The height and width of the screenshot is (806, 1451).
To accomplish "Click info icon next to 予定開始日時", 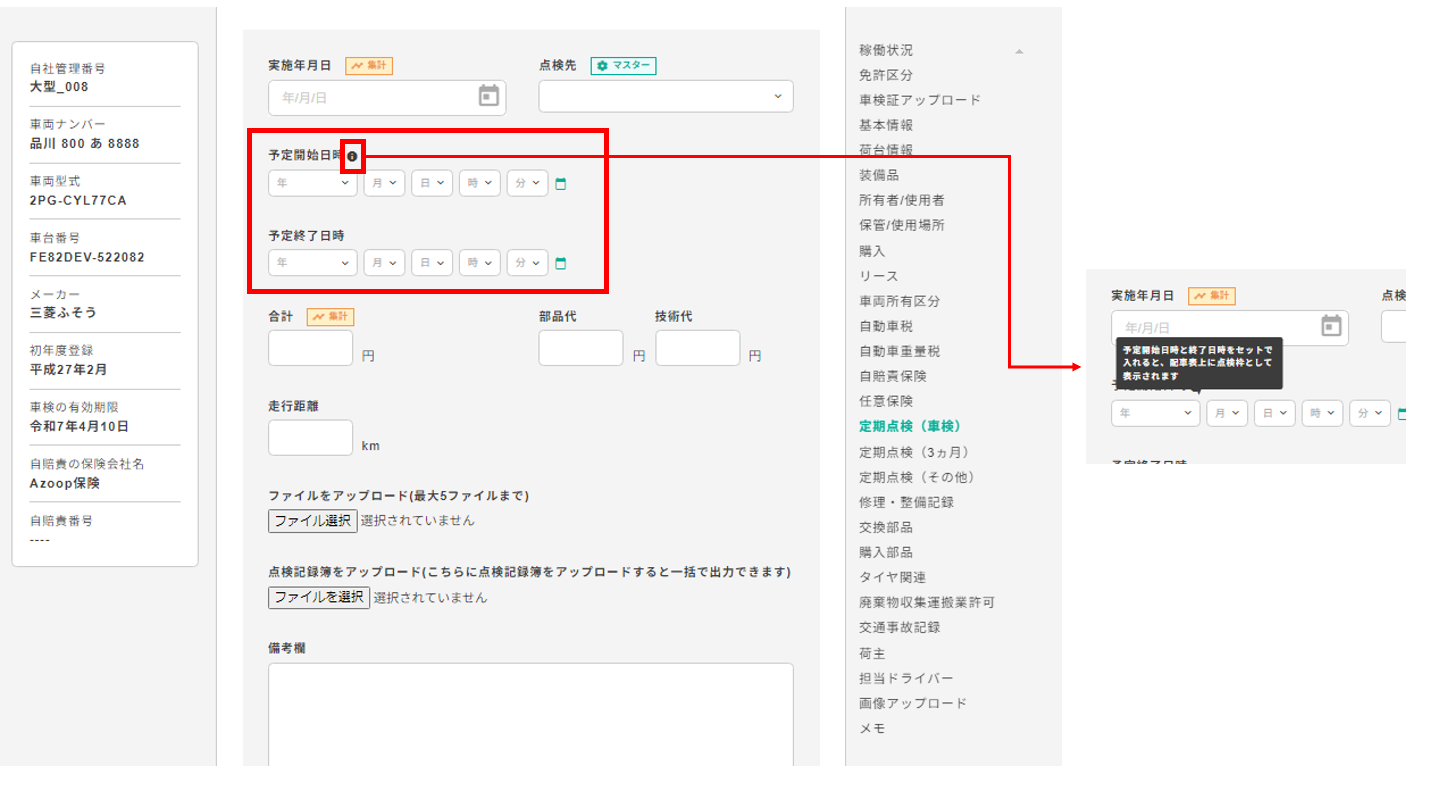I will (x=352, y=156).
